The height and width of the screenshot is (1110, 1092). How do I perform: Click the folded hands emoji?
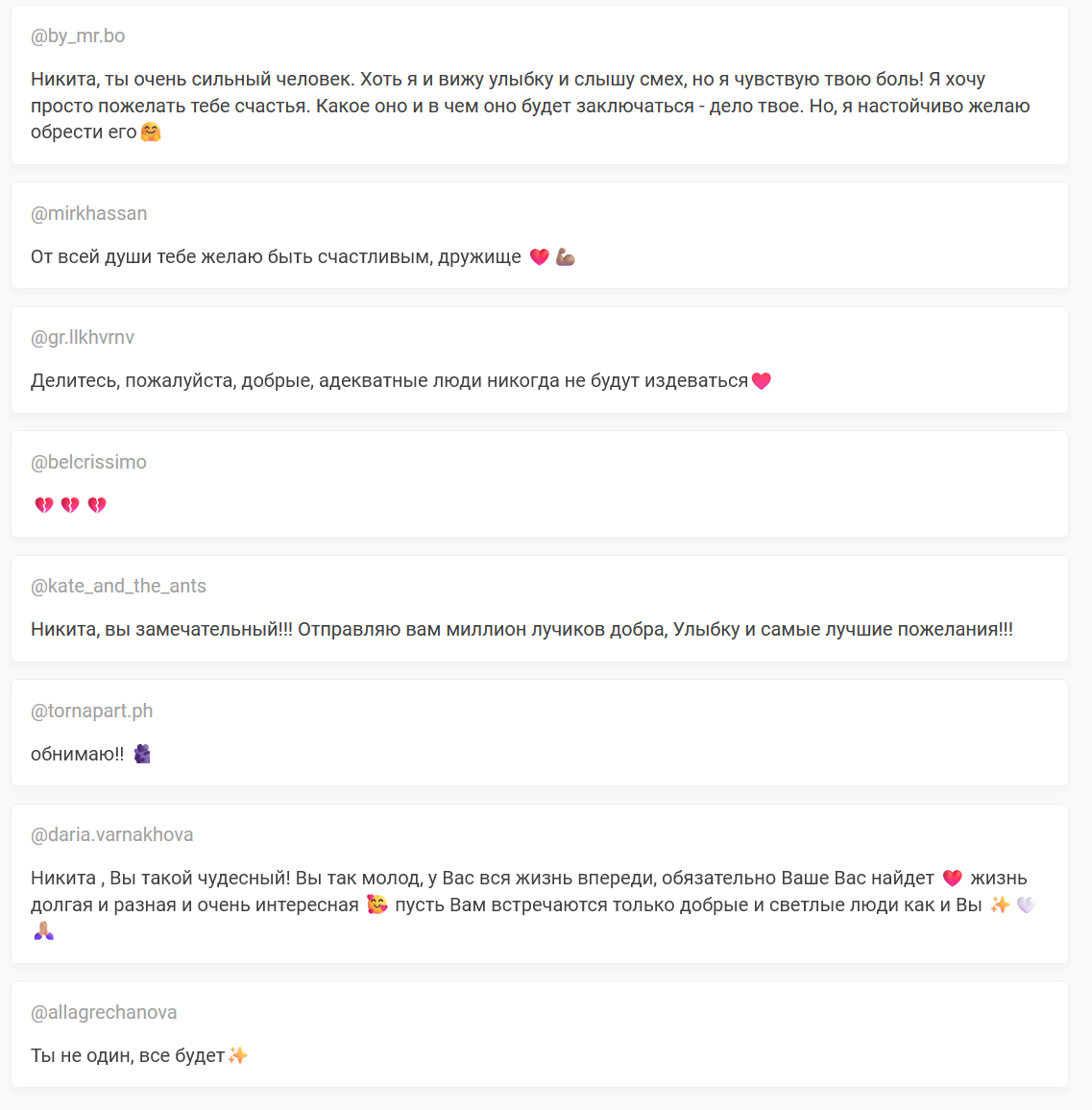pos(44,930)
